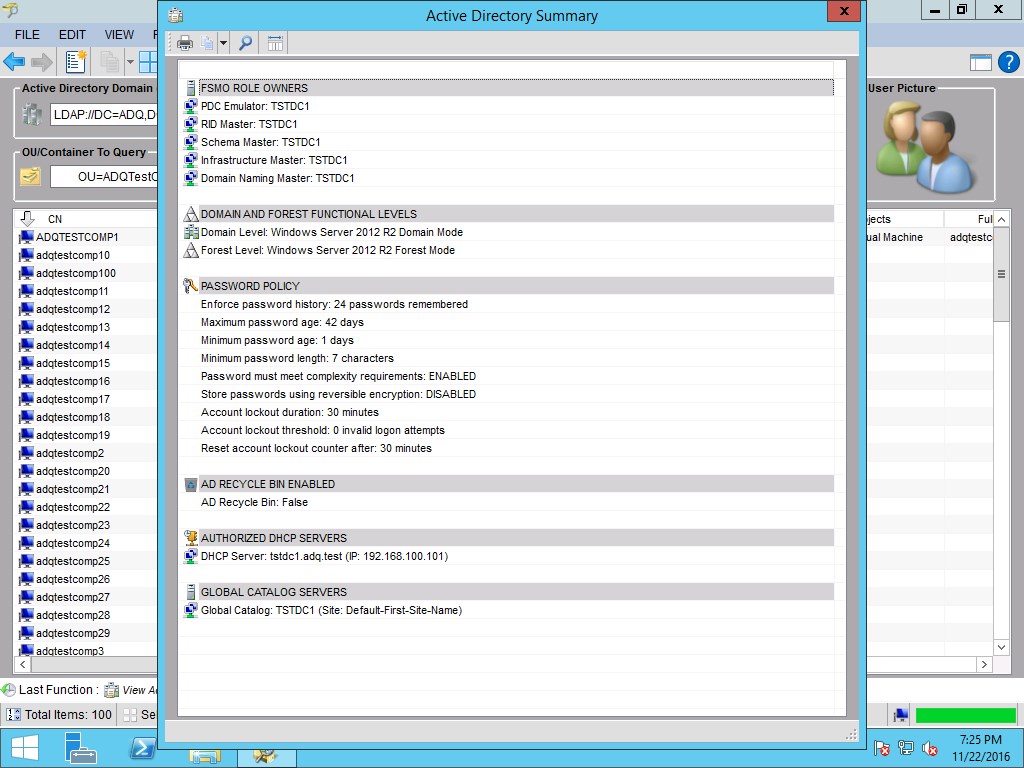Click the Active Directory Domain LDAP path field
Image resolution: width=1024 pixels, height=768 pixels.
click(x=104, y=115)
